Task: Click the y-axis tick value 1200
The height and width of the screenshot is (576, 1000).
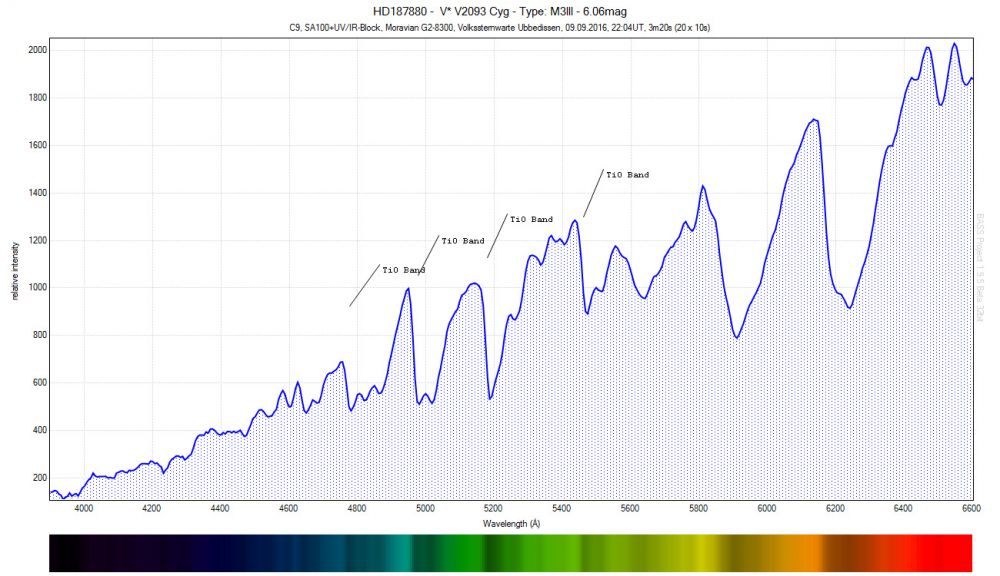Action: point(37,240)
